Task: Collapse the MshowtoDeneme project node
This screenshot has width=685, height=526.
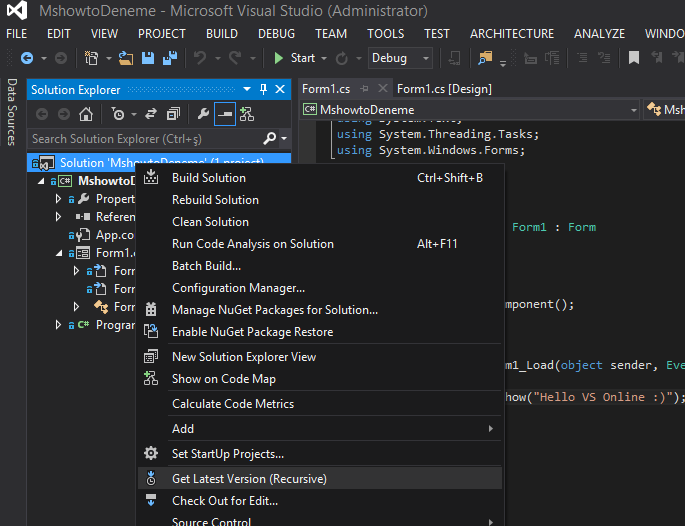Action: click(41, 180)
